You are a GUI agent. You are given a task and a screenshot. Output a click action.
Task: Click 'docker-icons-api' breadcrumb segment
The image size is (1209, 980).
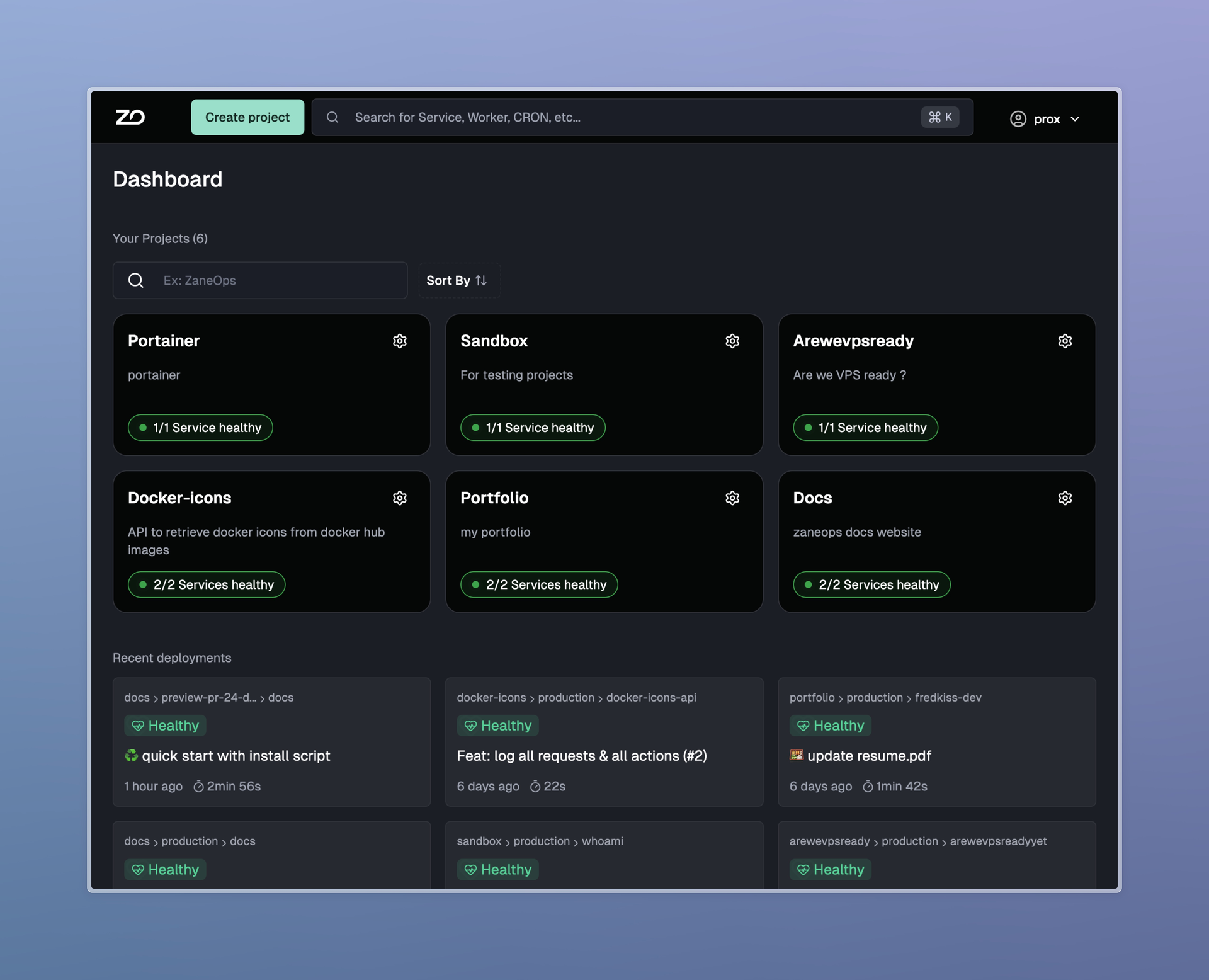[651, 697]
